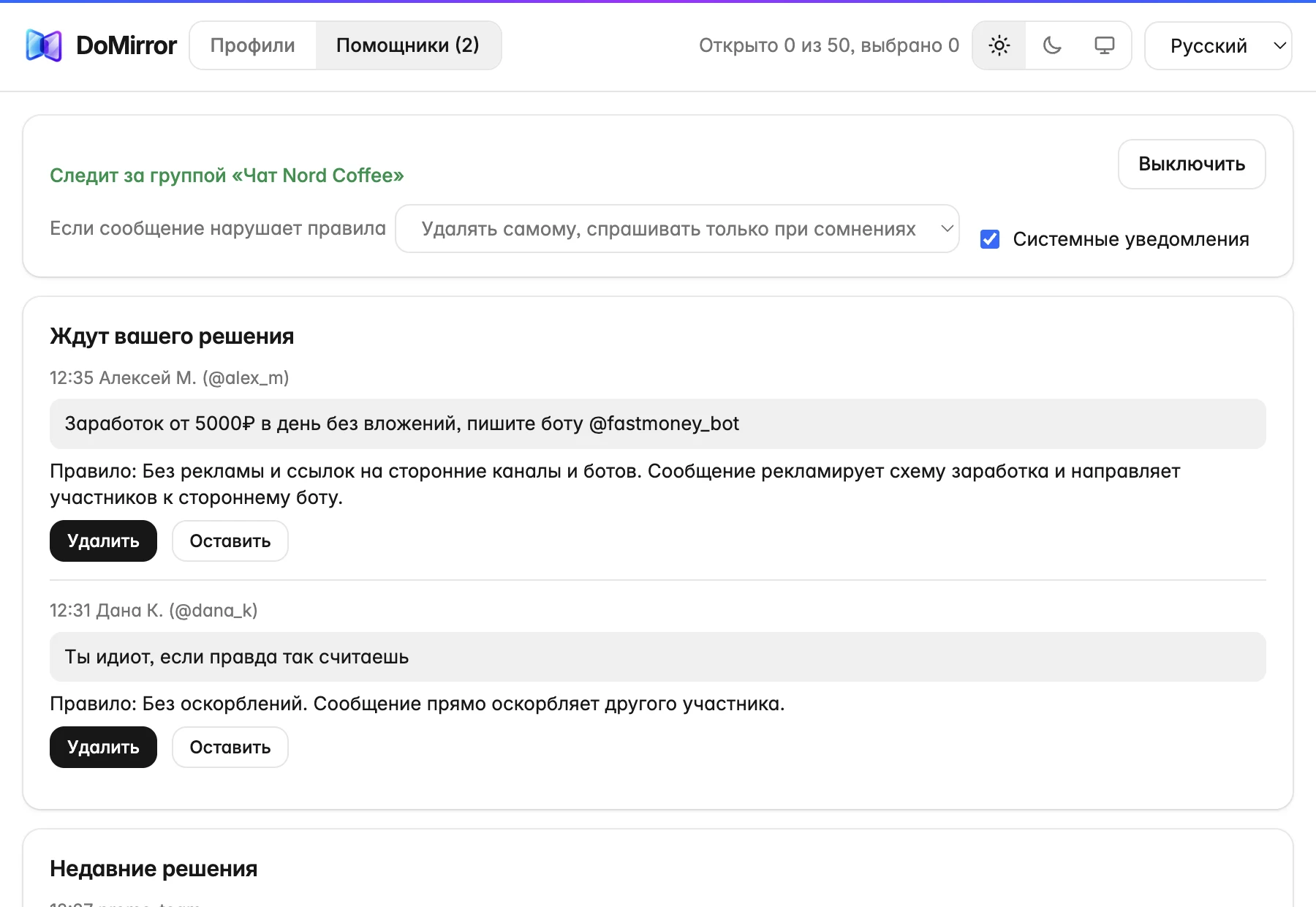Open the Профили tab
The image size is (1316, 907).
click(x=253, y=45)
